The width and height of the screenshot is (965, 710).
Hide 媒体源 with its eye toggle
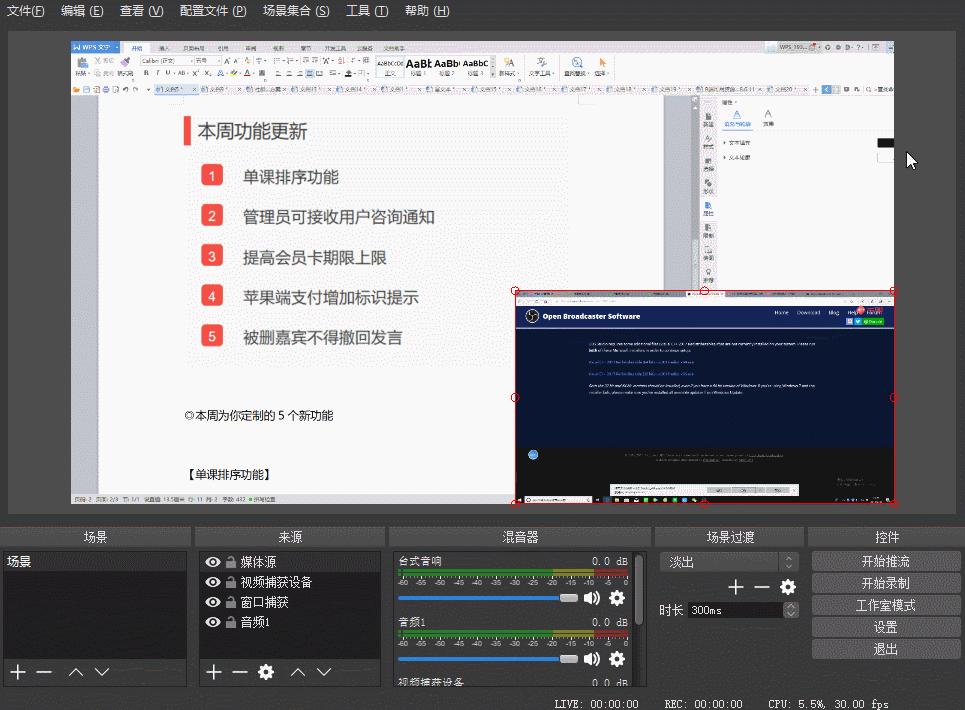(x=211, y=561)
